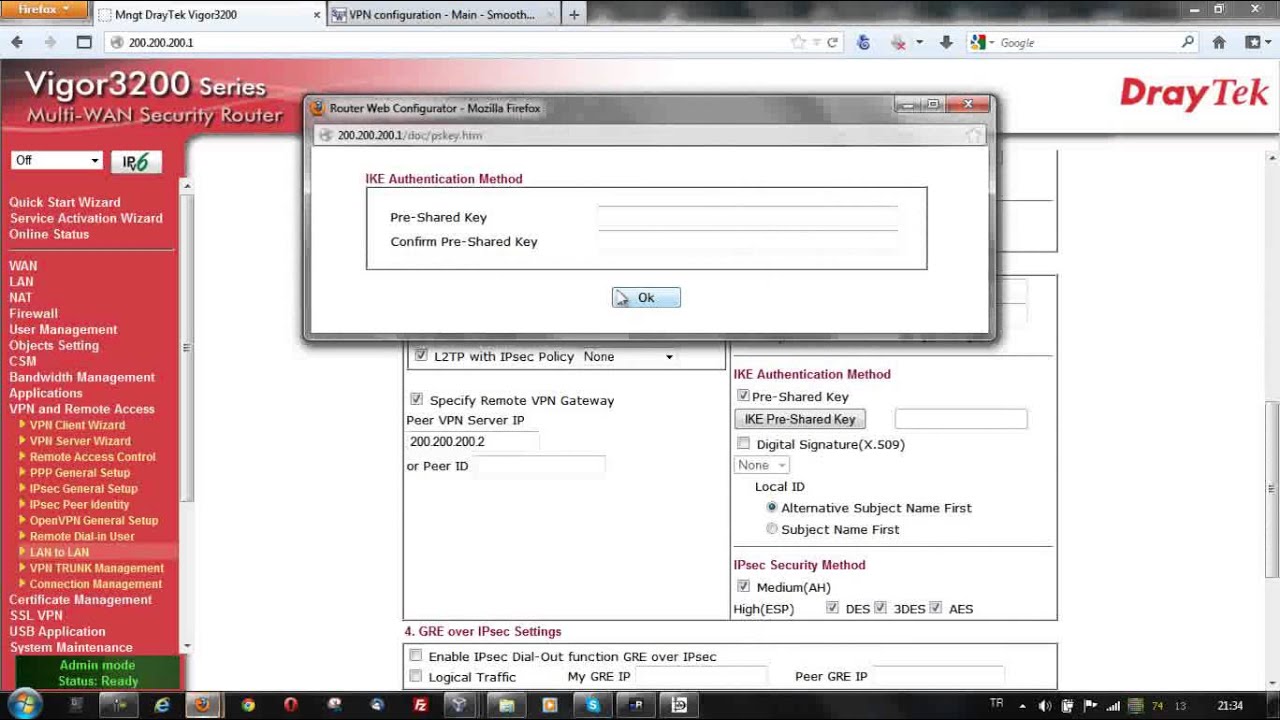
Task: Open the bookmarks menu icon
Action: pyautogui.click(x=1252, y=42)
